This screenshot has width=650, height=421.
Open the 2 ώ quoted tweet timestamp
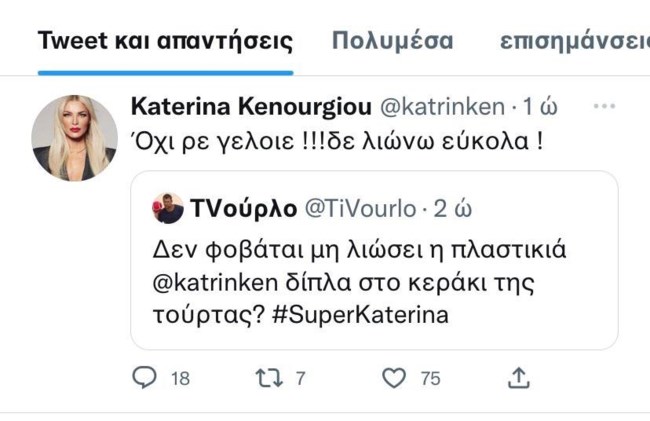pos(453,209)
